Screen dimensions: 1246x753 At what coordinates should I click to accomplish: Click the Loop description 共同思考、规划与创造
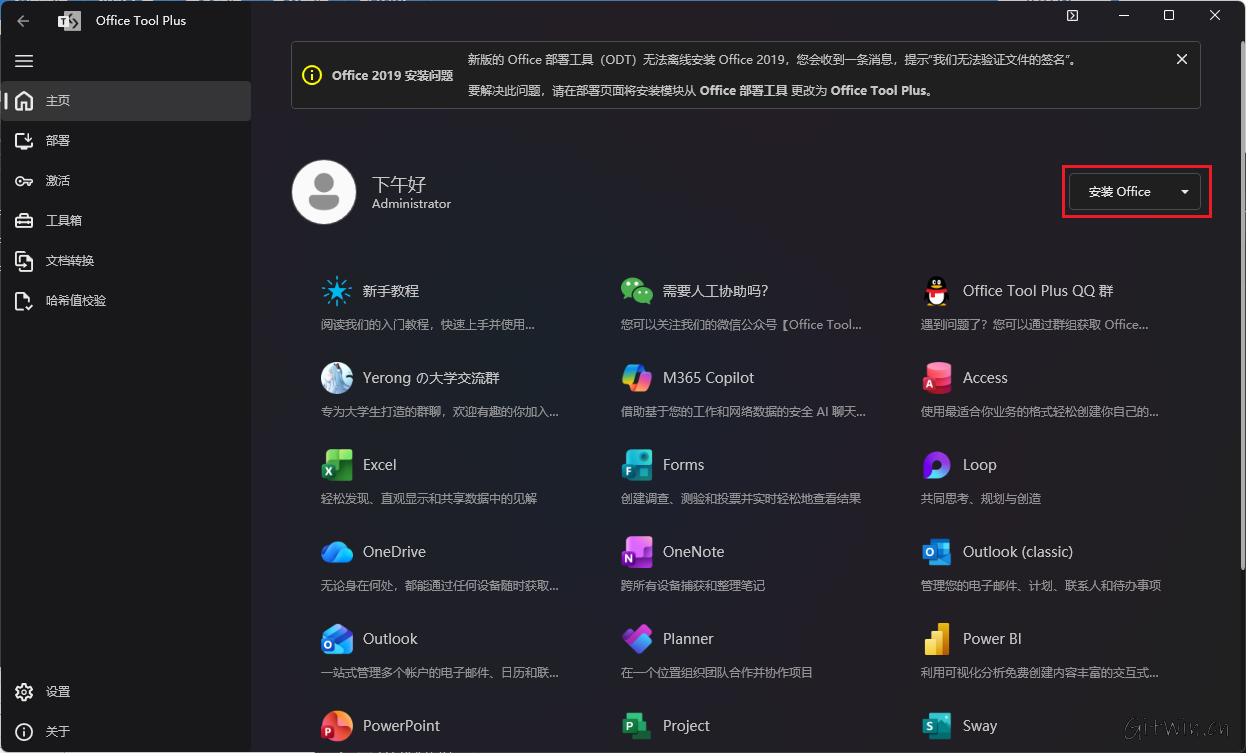click(x=981, y=498)
